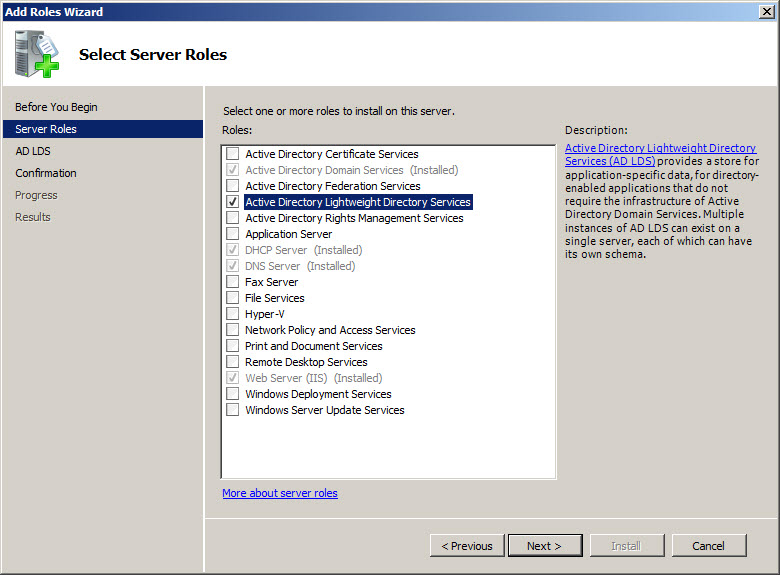
Task: Click the Select Server Roles heading
Action: (153, 54)
